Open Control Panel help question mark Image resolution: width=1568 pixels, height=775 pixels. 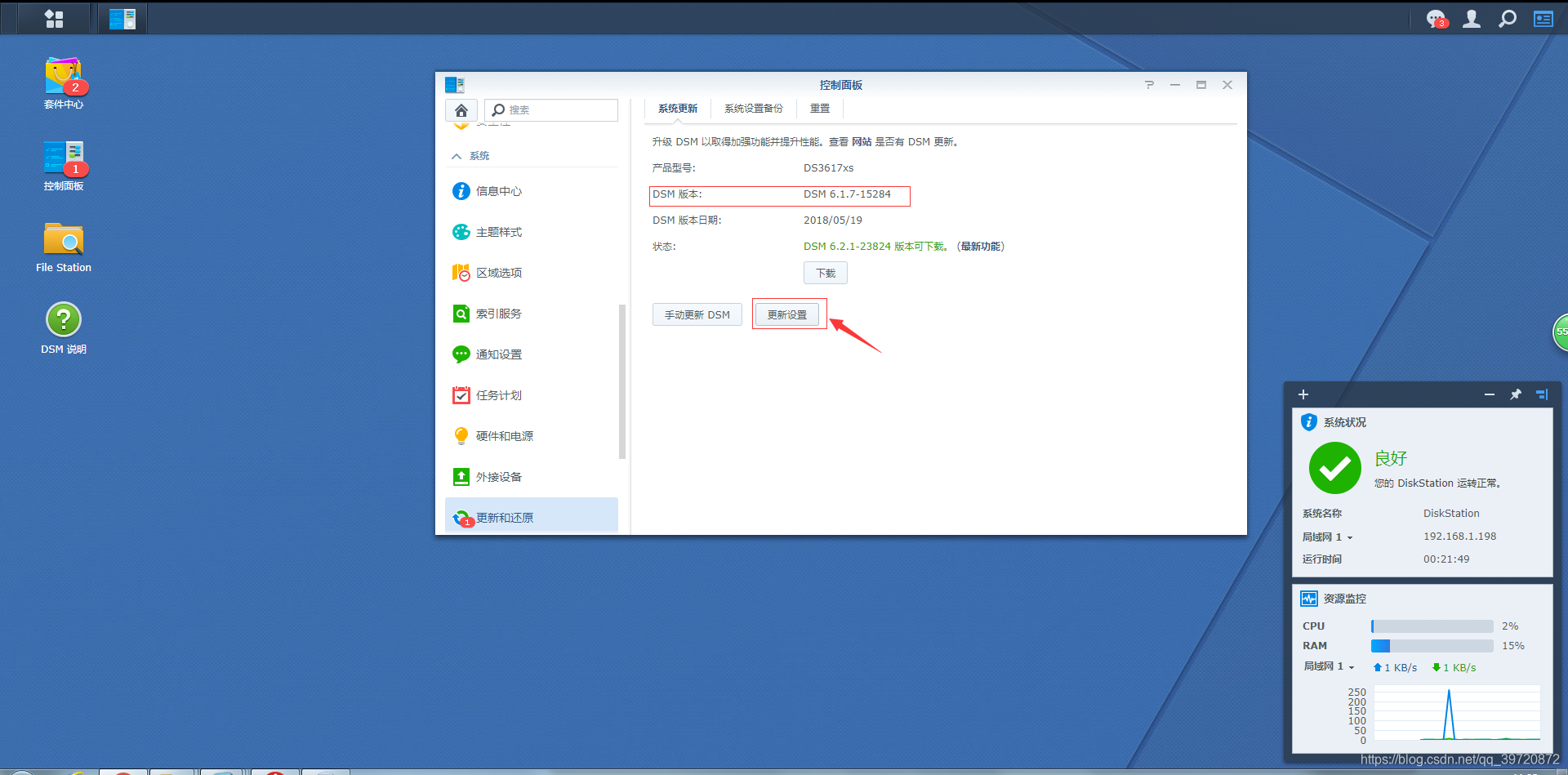[x=1149, y=85]
